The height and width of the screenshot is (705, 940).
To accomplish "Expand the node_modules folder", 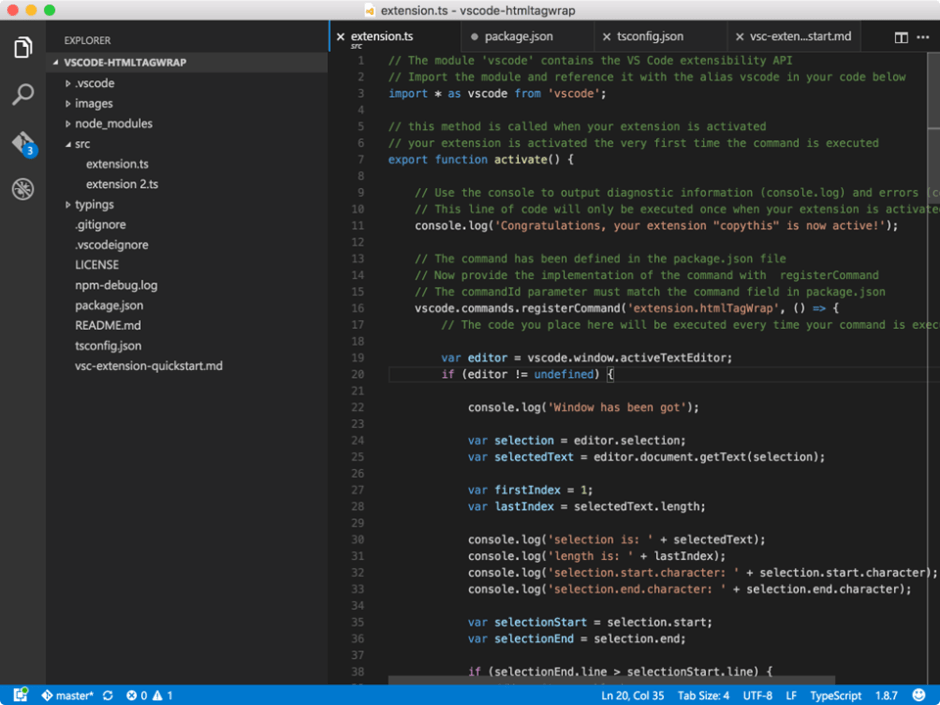I will pos(68,124).
